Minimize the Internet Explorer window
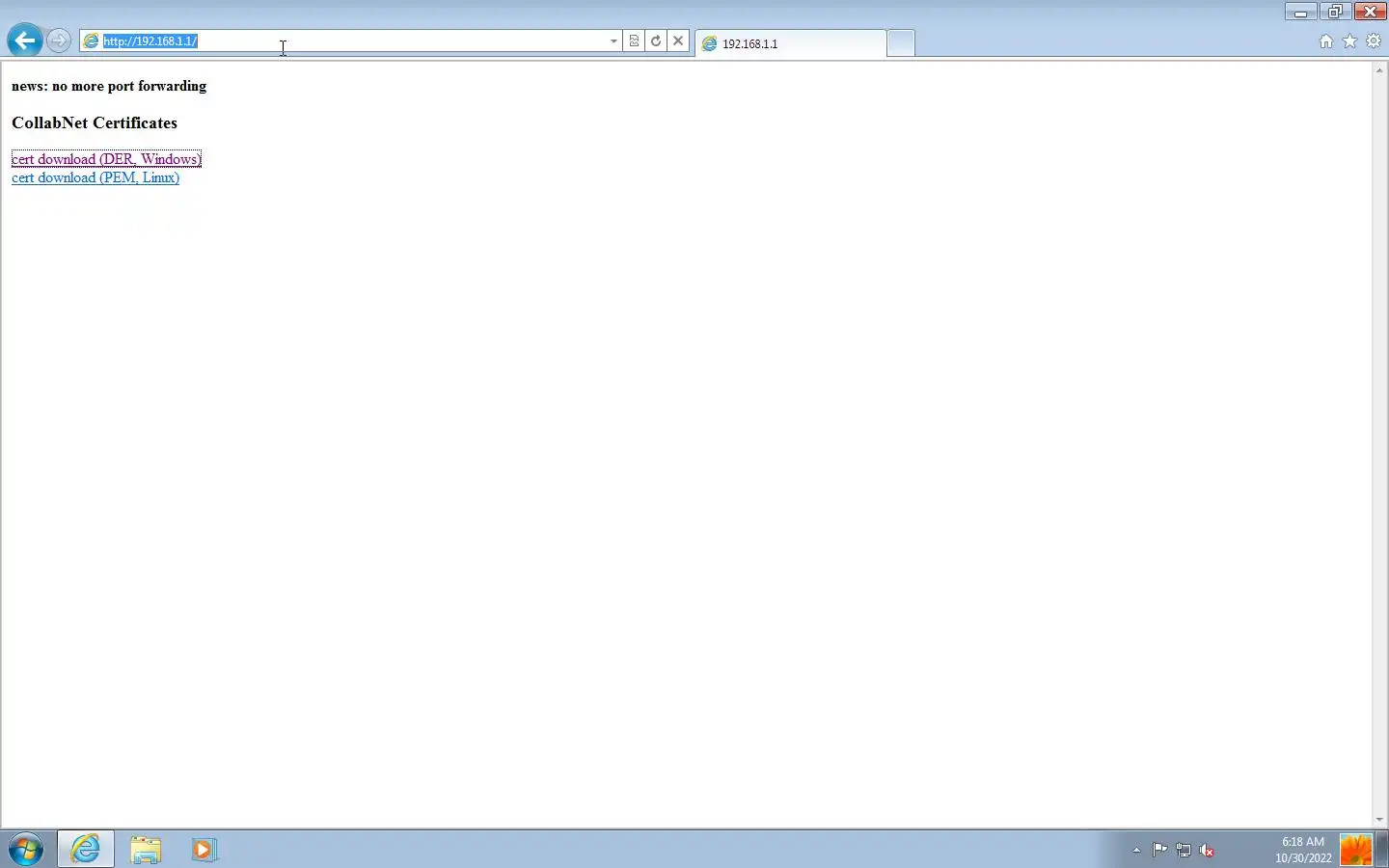 click(x=1300, y=12)
